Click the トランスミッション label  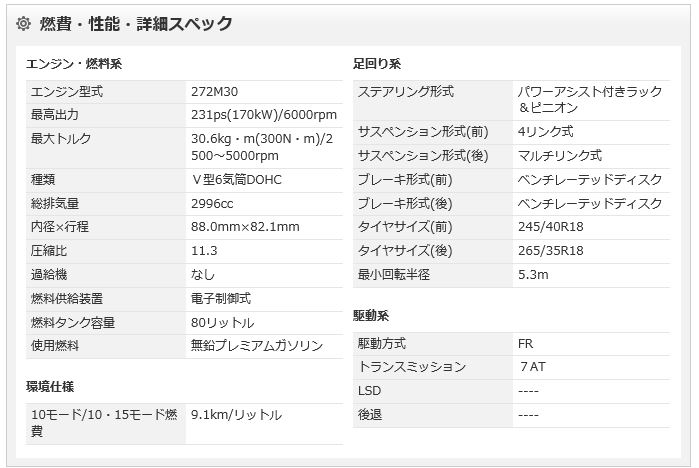(x=412, y=367)
